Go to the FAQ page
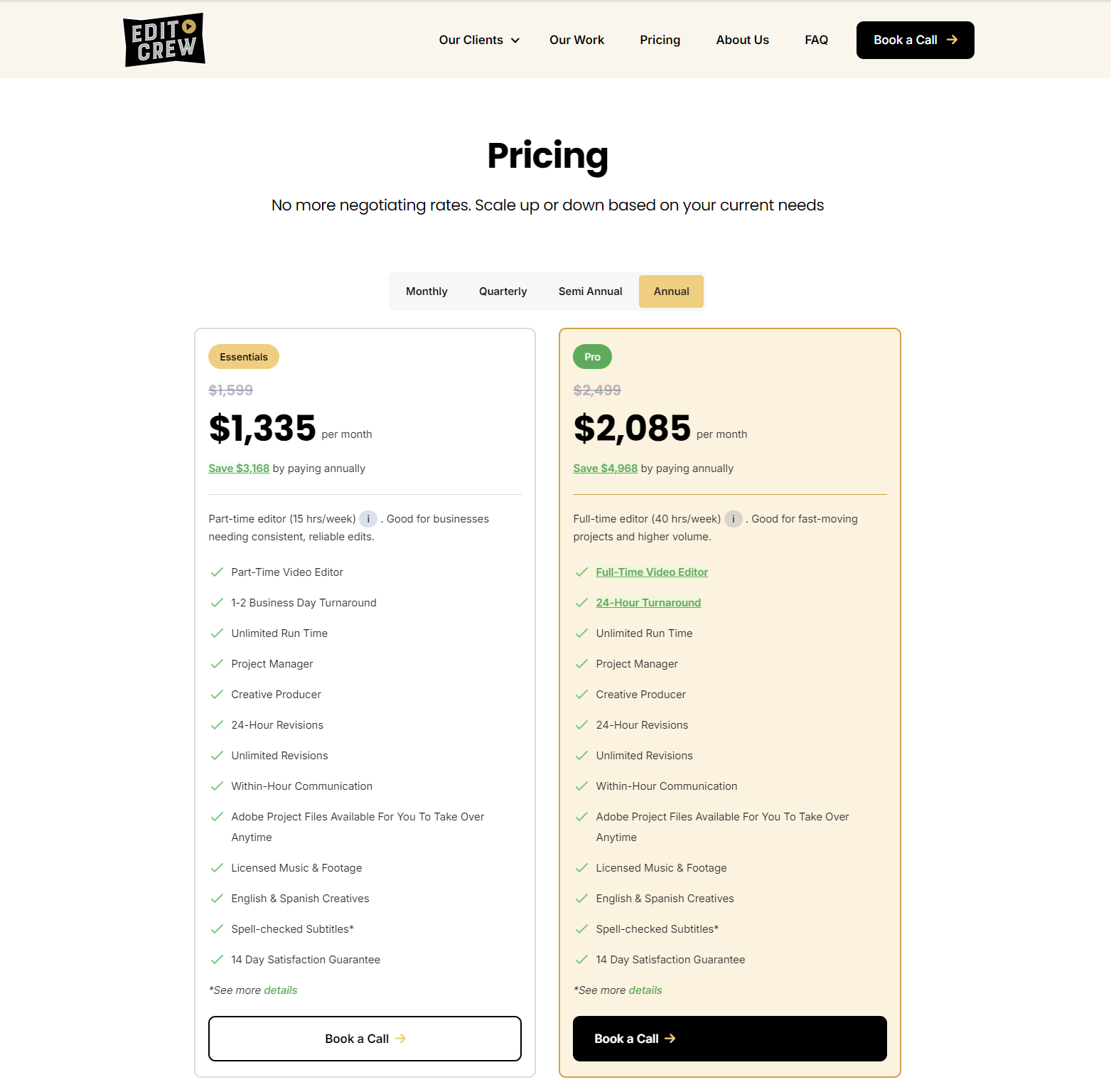The width and height of the screenshot is (1111, 1092). 816,40
